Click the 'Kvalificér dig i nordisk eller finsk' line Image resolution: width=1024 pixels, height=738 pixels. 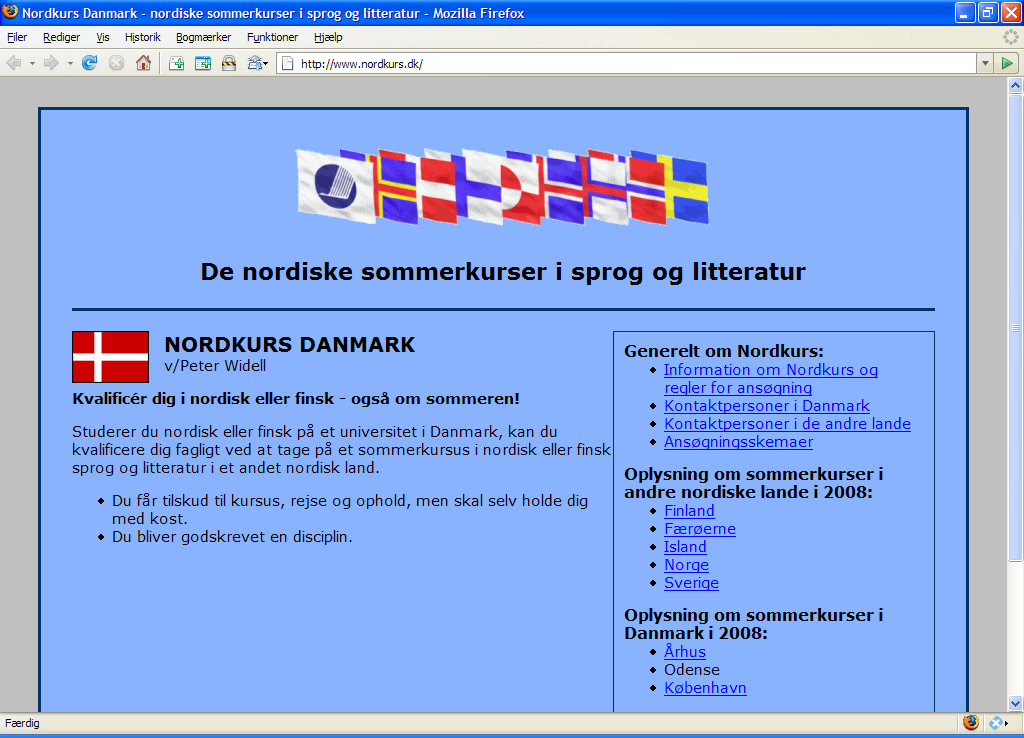pyautogui.click(x=296, y=398)
